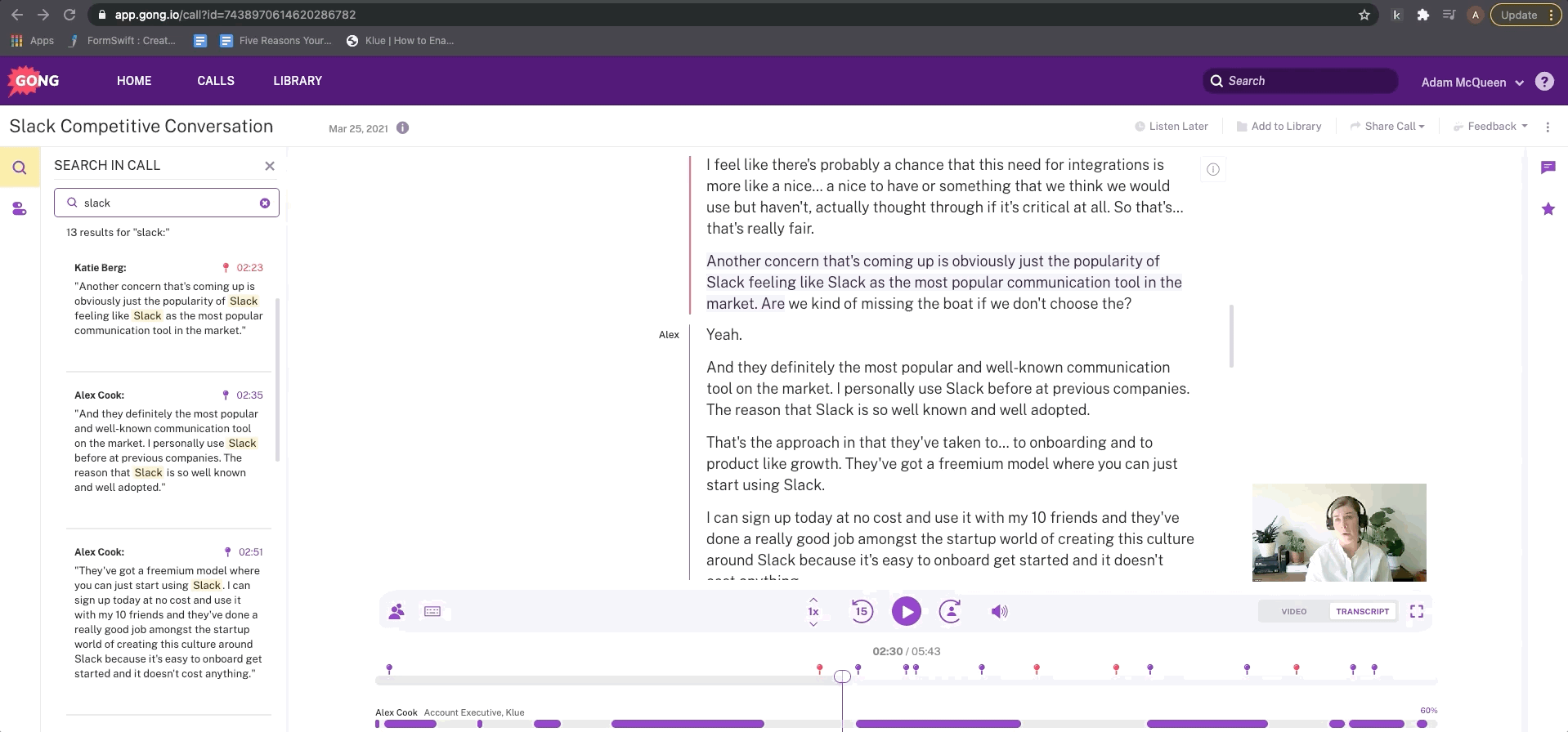Image resolution: width=1568 pixels, height=732 pixels.
Task: Click the last purple pin on timeline
Action: pyautogui.click(x=1374, y=669)
